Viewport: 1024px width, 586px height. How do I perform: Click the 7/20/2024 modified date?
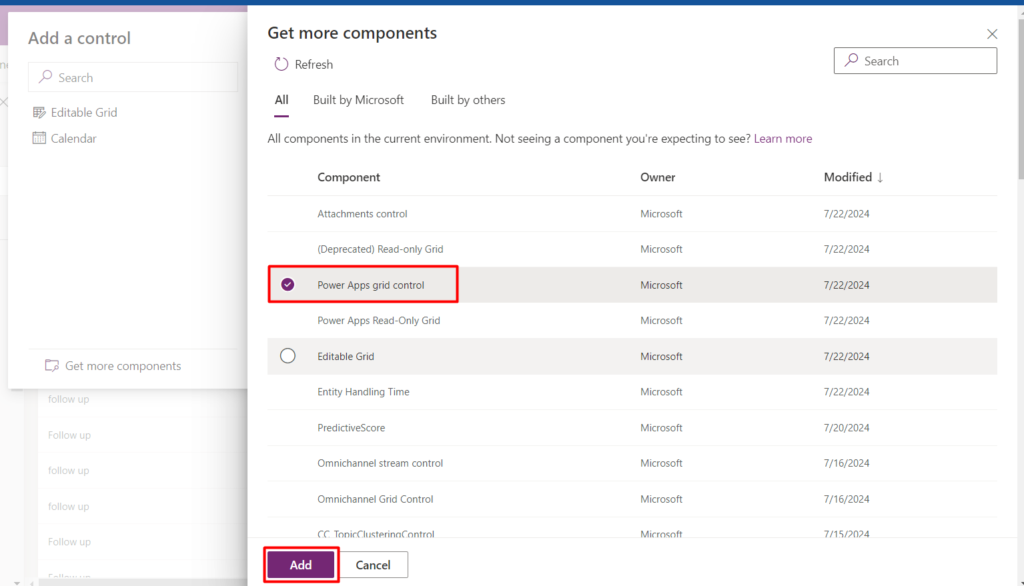[846, 427]
